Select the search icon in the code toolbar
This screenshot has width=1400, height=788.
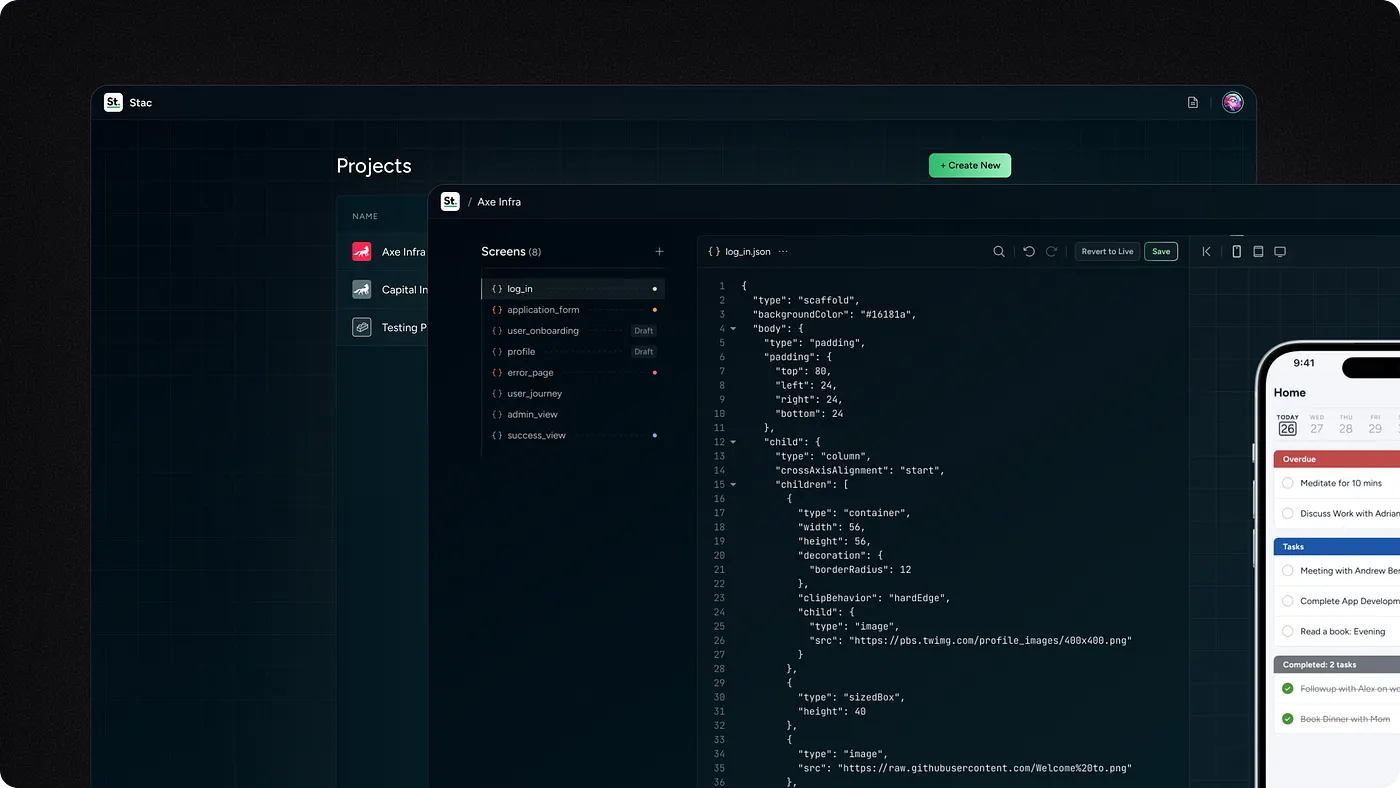point(998,251)
